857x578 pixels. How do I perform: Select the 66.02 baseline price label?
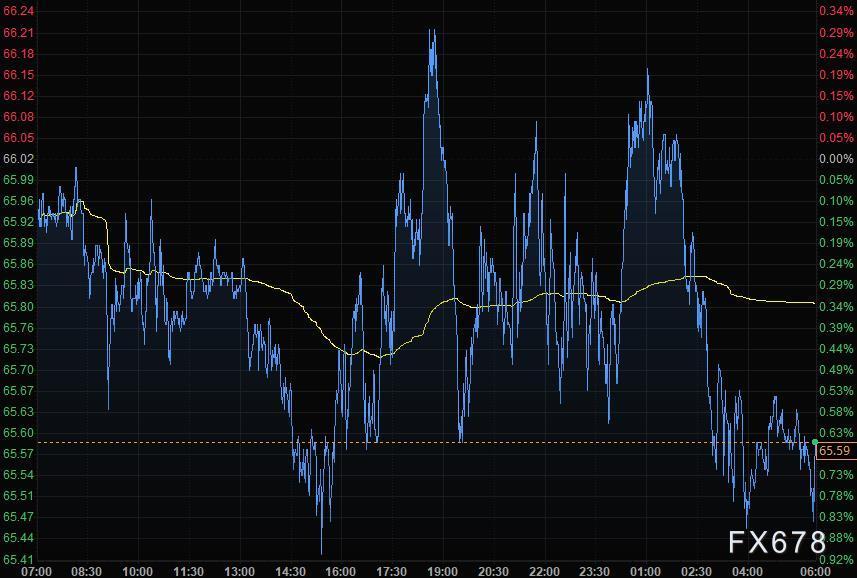(x=18, y=159)
